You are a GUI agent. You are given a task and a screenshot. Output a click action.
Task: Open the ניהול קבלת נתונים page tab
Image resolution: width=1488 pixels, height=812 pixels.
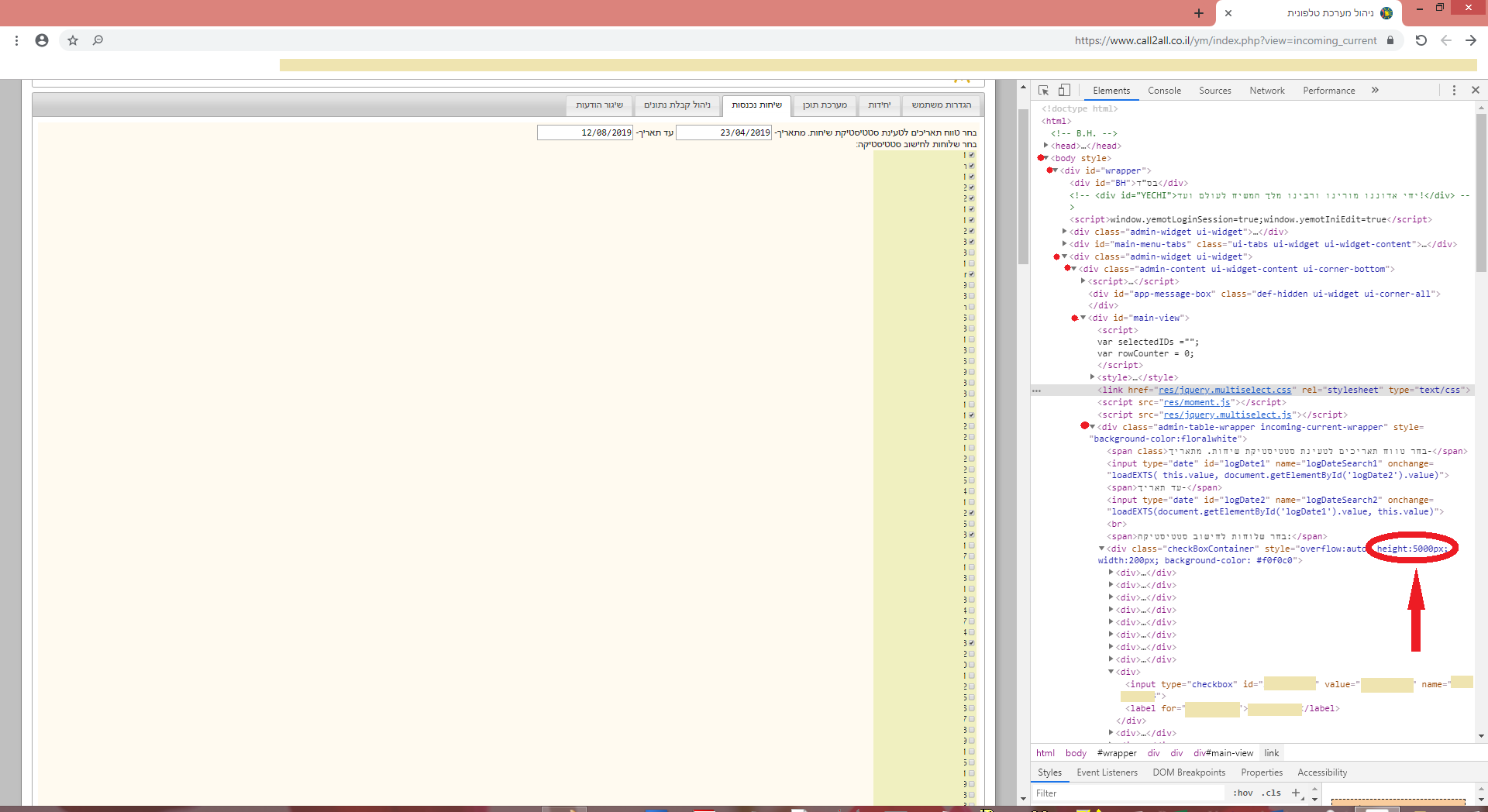point(677,105)
